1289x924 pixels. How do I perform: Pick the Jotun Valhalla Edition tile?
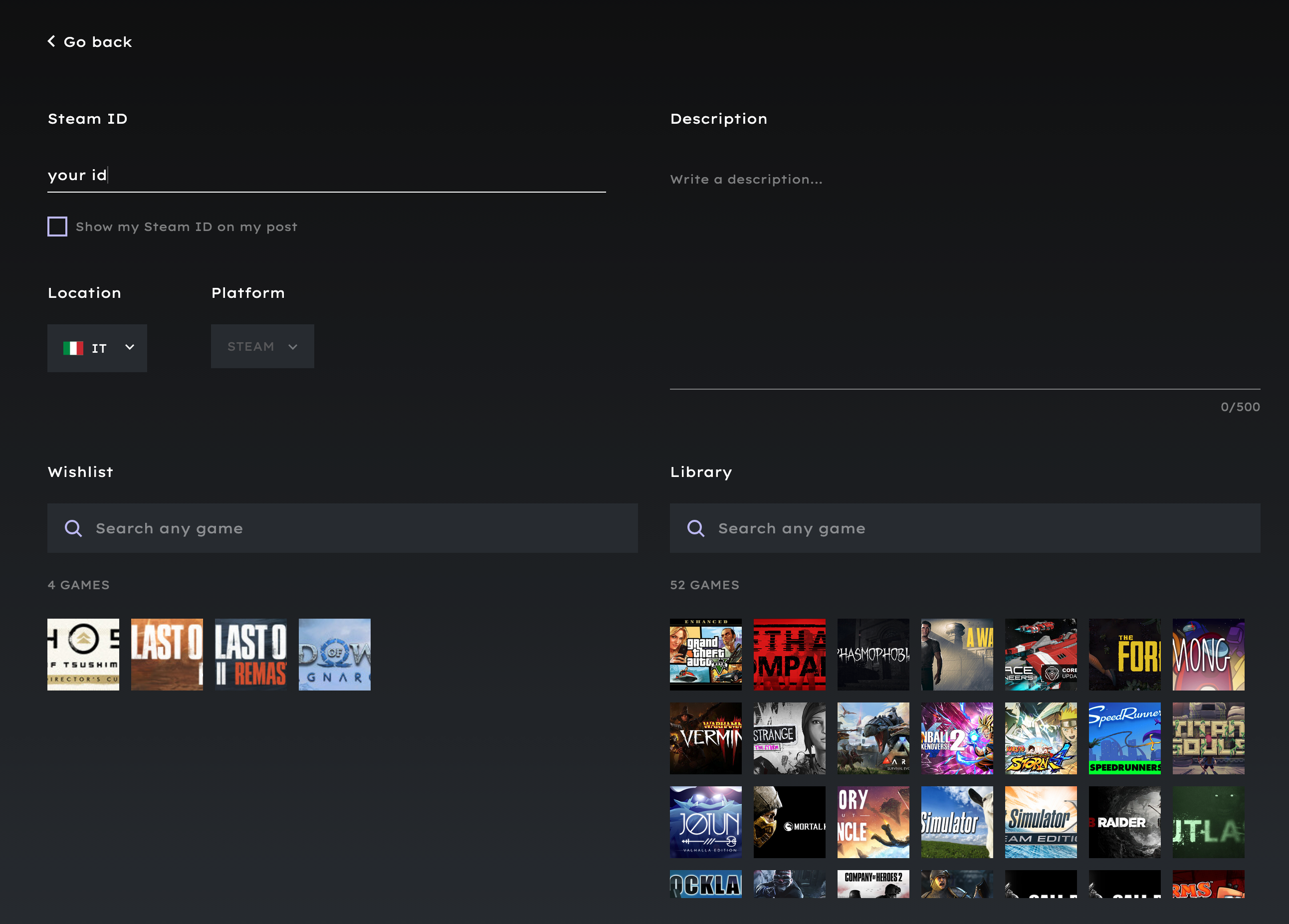tap(705, 822)
